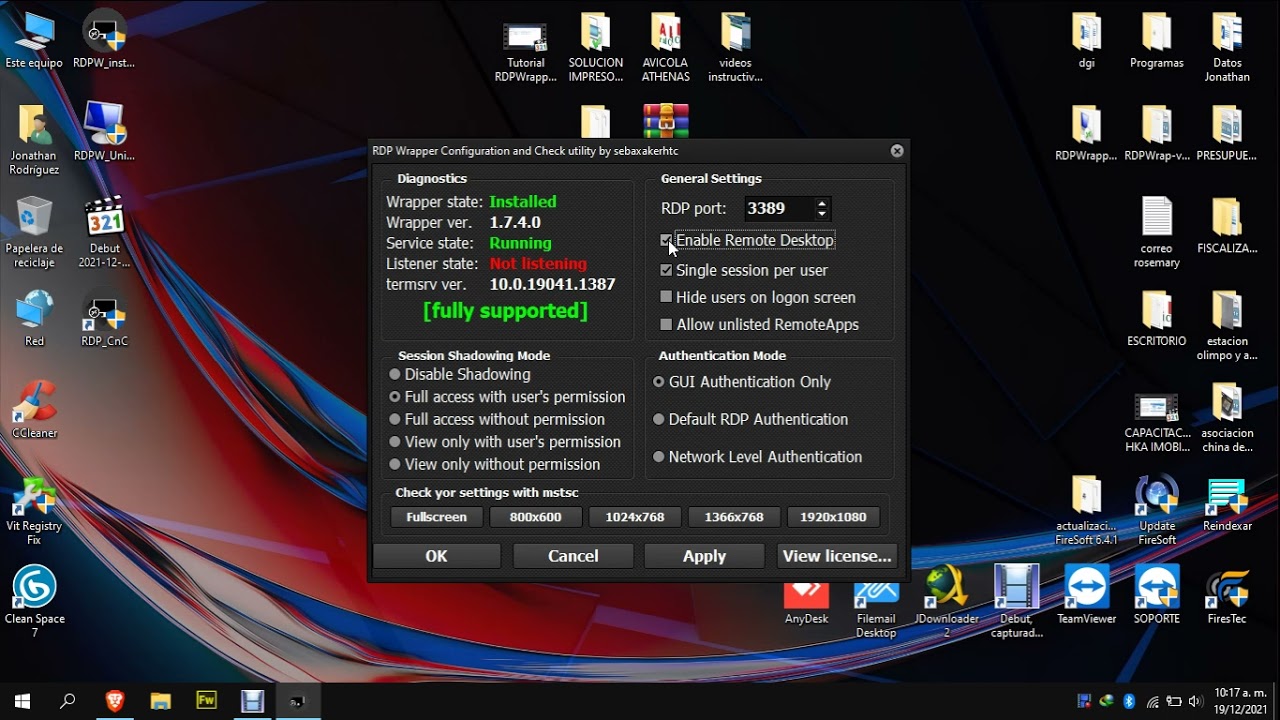
Task: Select Disable Shadowing radio option
Action: click(395, 374)
